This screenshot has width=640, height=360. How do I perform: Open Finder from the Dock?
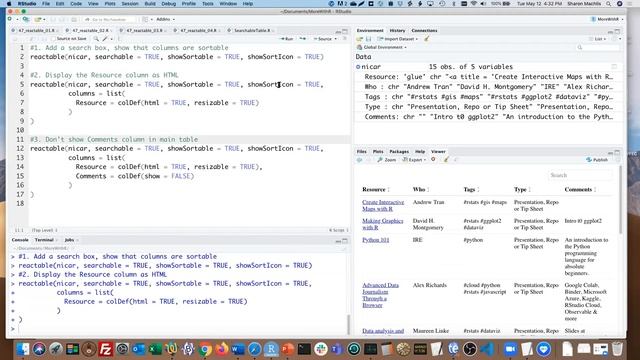click(23, 349)
